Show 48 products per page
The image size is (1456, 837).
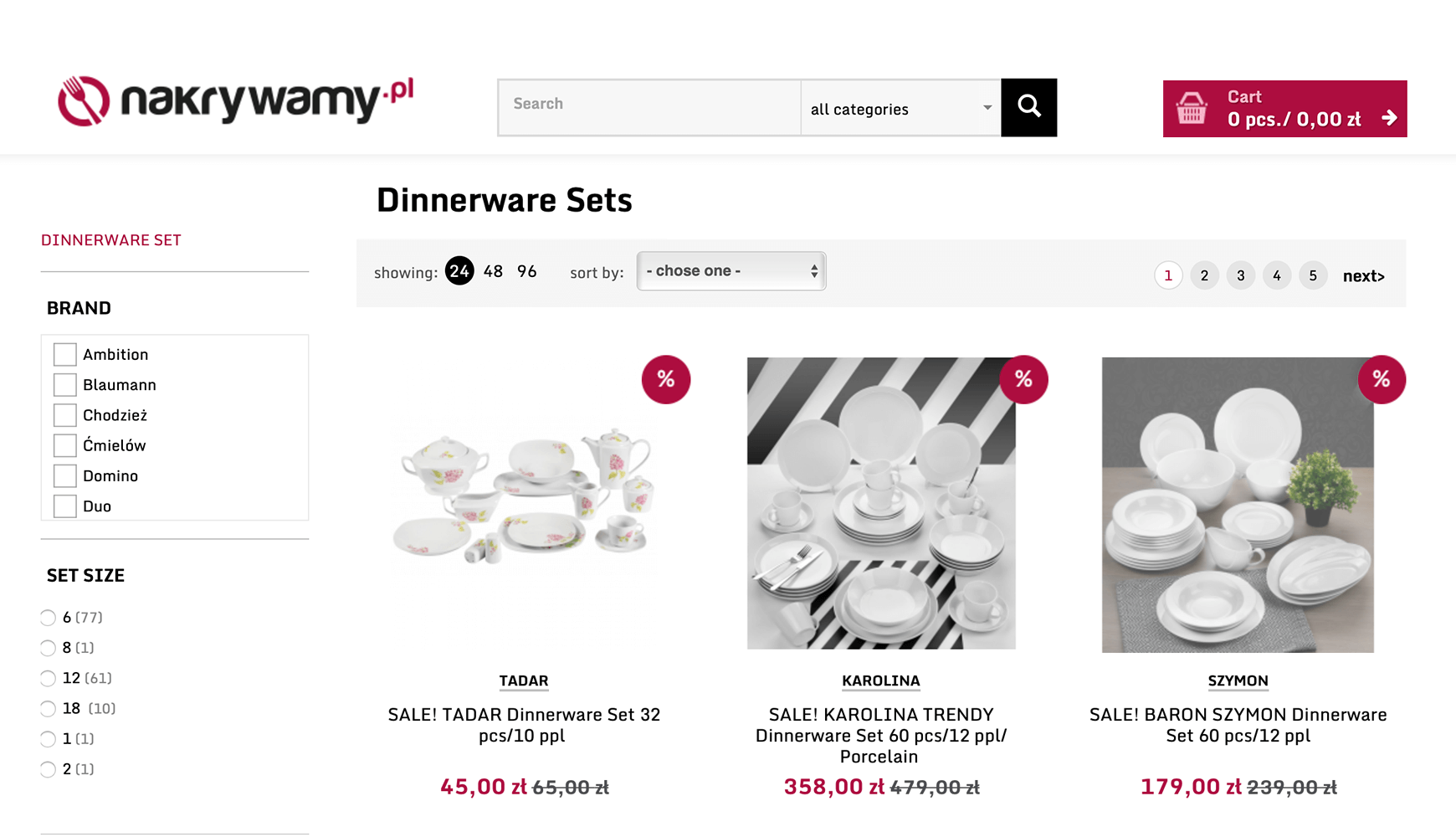[x=493, y=271]
